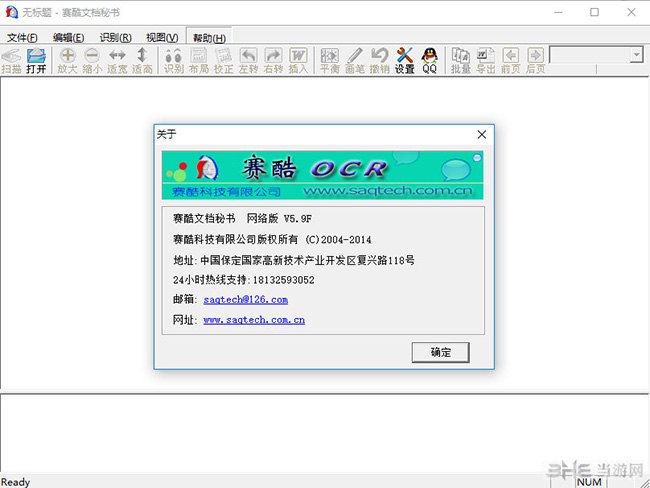Click the 撤销 undo toolbar icon
650x488 pixels.
click(379, 60)
